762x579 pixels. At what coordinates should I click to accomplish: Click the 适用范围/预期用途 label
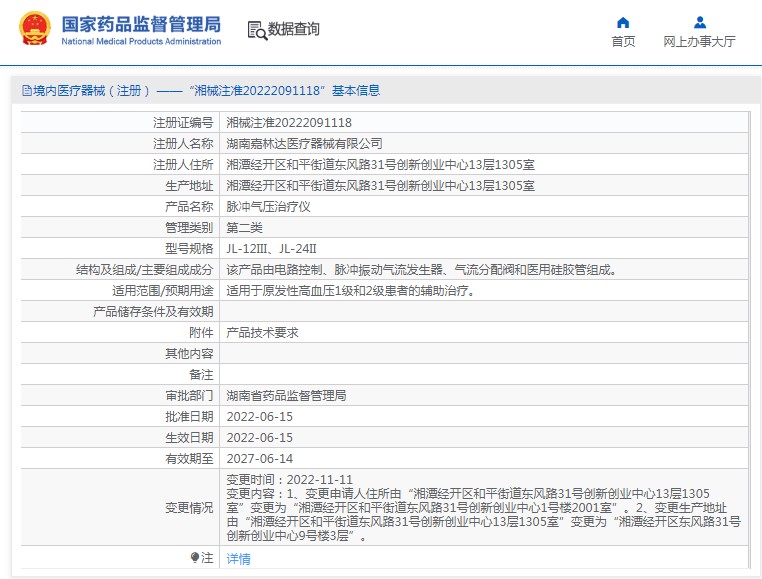(163, 290)
